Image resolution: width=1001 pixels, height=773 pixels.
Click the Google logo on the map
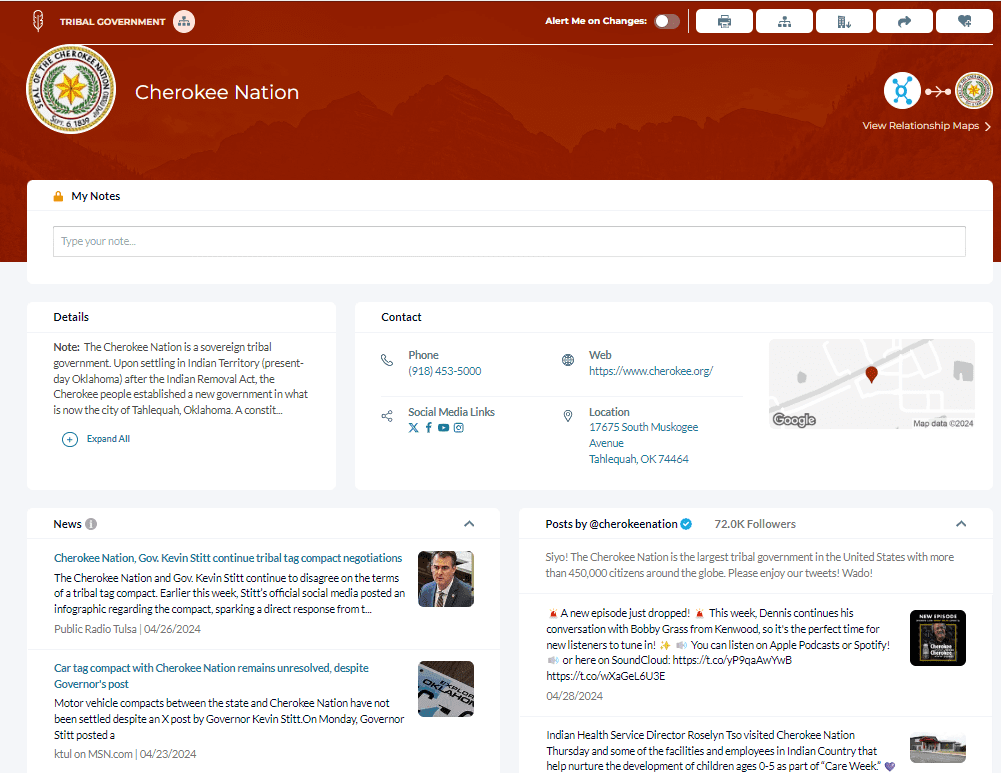(794, 419)
